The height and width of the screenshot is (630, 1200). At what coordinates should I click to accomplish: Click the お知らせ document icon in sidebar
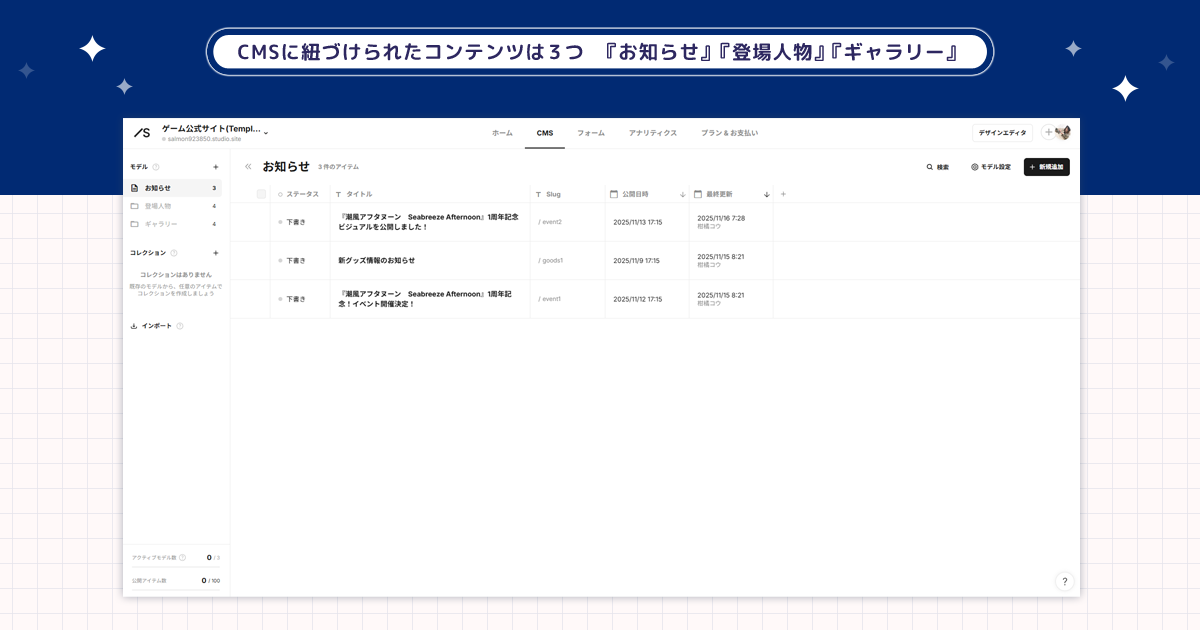133,188
